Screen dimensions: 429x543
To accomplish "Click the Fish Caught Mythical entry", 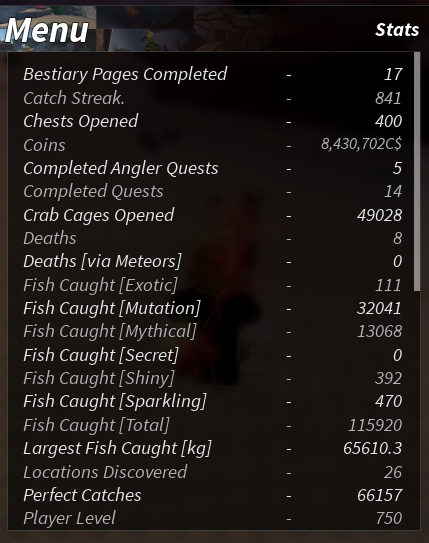I will [213, 331].
